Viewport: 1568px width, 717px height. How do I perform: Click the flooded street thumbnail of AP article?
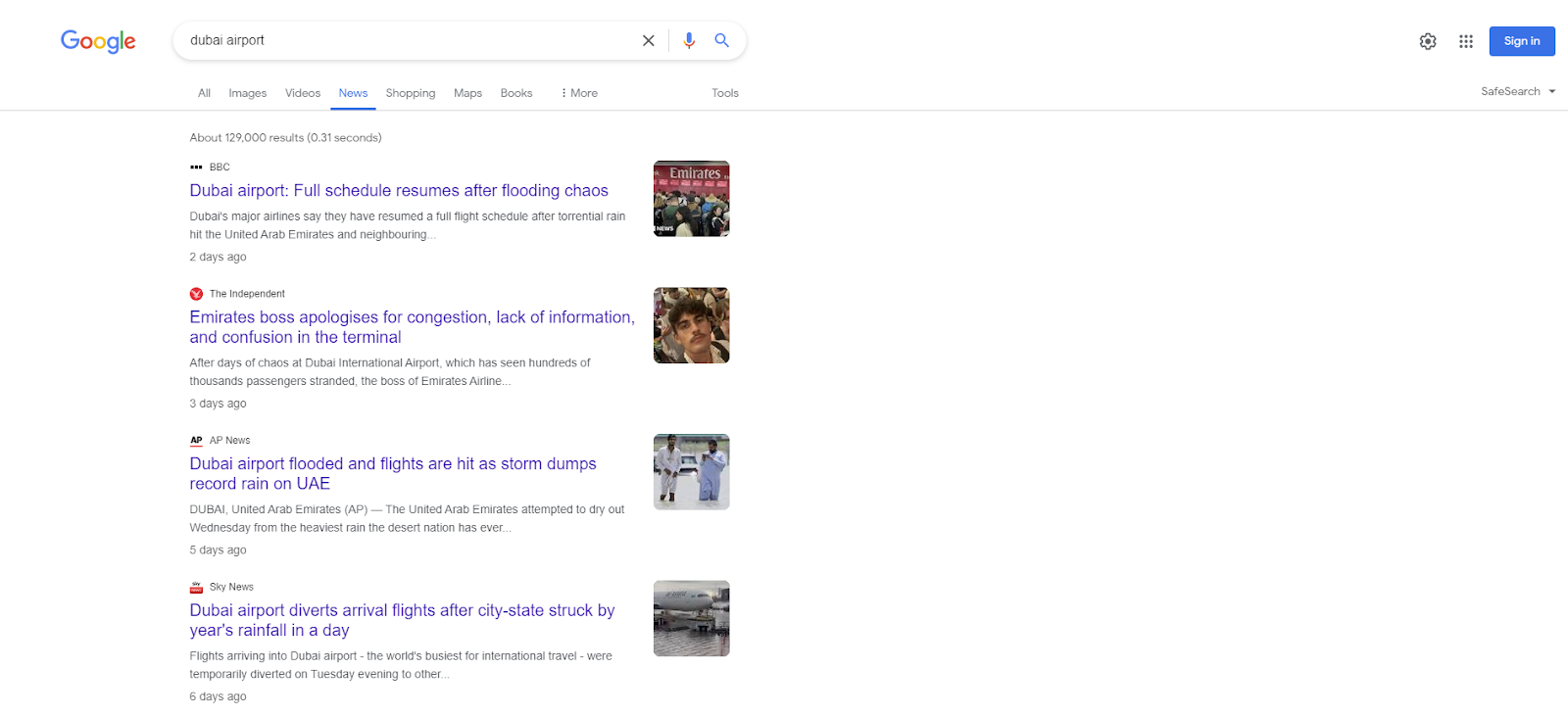[692, 472]
